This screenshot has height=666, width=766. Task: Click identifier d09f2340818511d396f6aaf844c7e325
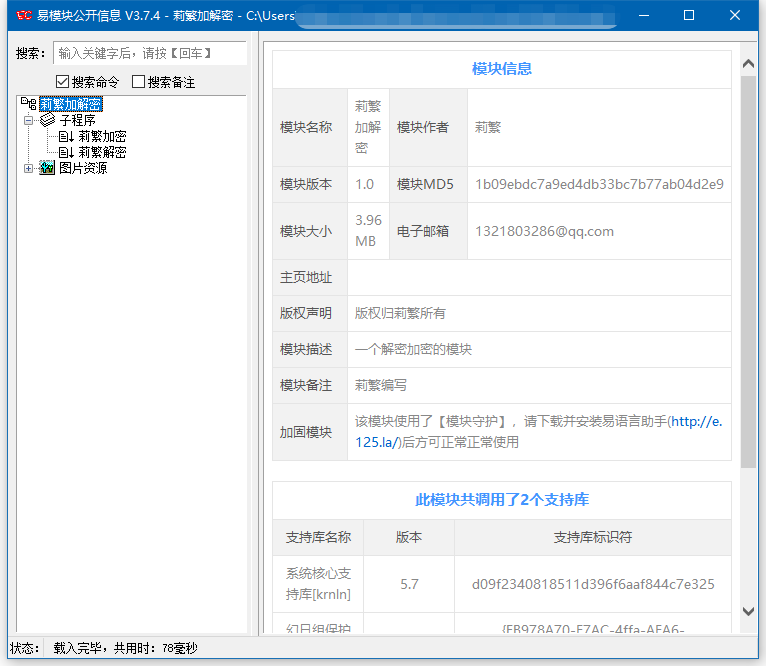pyautogui.click(x=593, y=584)
